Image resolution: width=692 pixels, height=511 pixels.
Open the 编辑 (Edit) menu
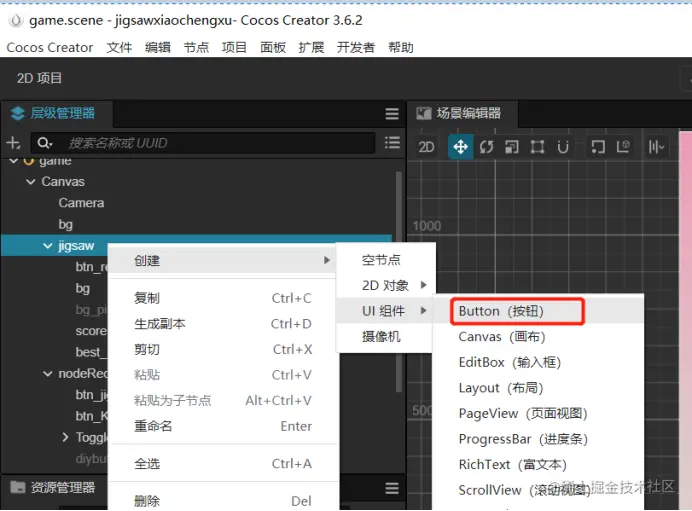(x=158, y=47)
